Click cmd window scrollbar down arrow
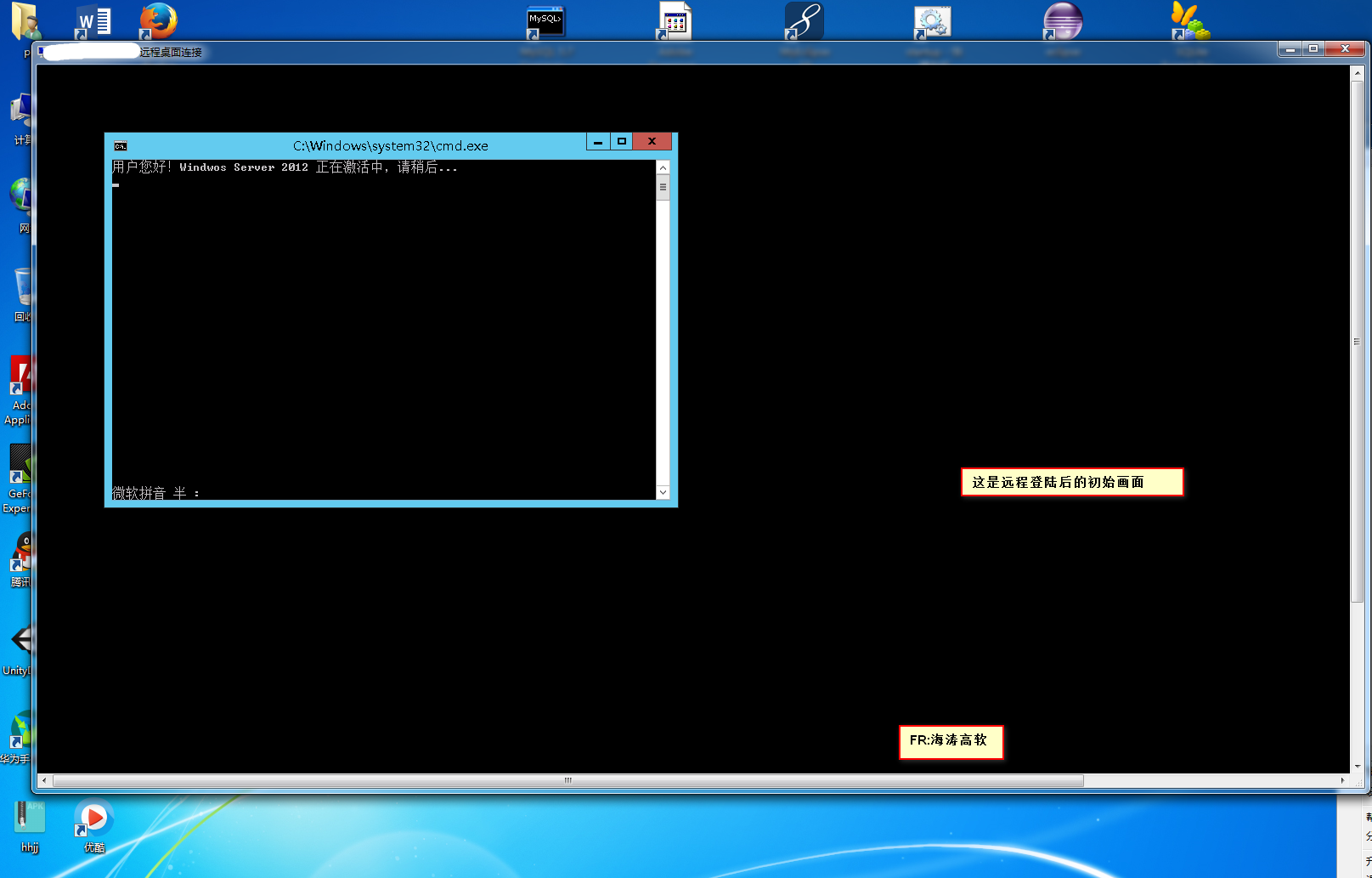This screenshot has width=1372, height=878. point(663,492)
